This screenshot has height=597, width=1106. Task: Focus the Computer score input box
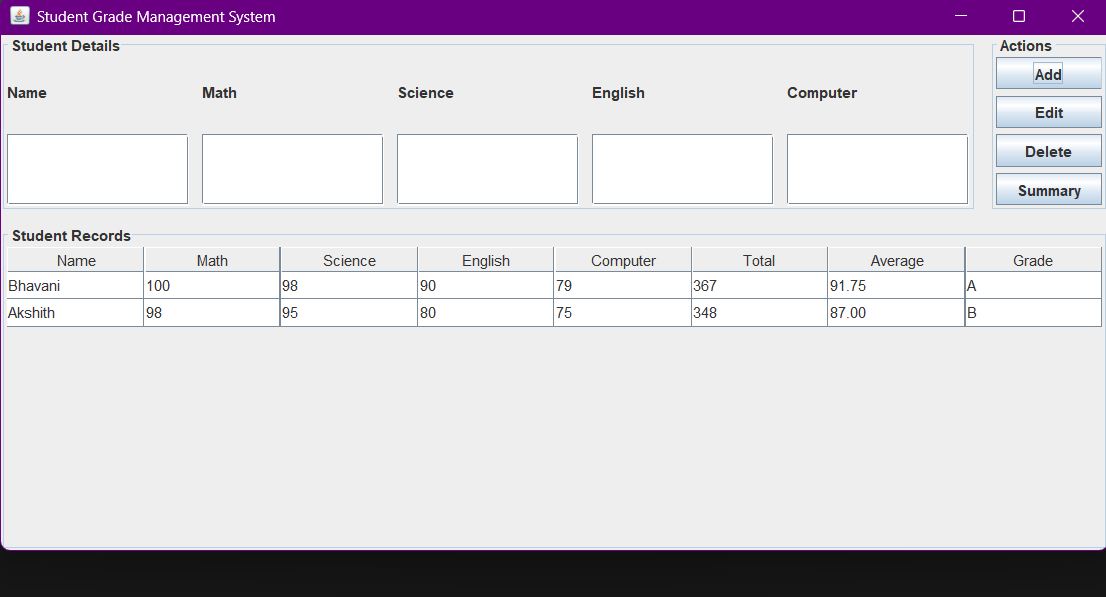[877, 169]
